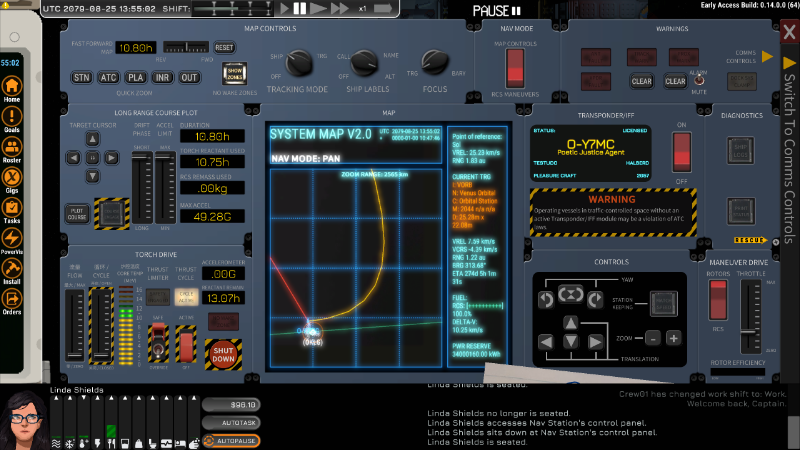
Task: Rotate ship clockwise yaw icon
Action: [595, 300]
